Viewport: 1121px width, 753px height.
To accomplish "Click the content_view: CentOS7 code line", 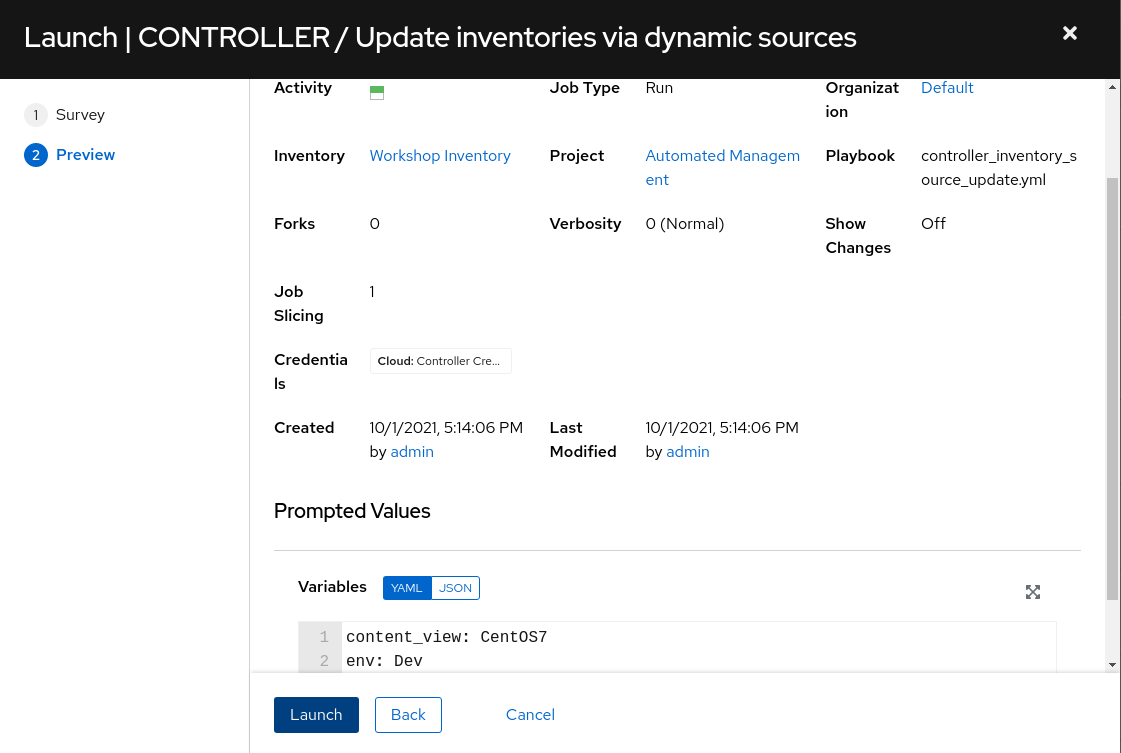I will (446, 636).
